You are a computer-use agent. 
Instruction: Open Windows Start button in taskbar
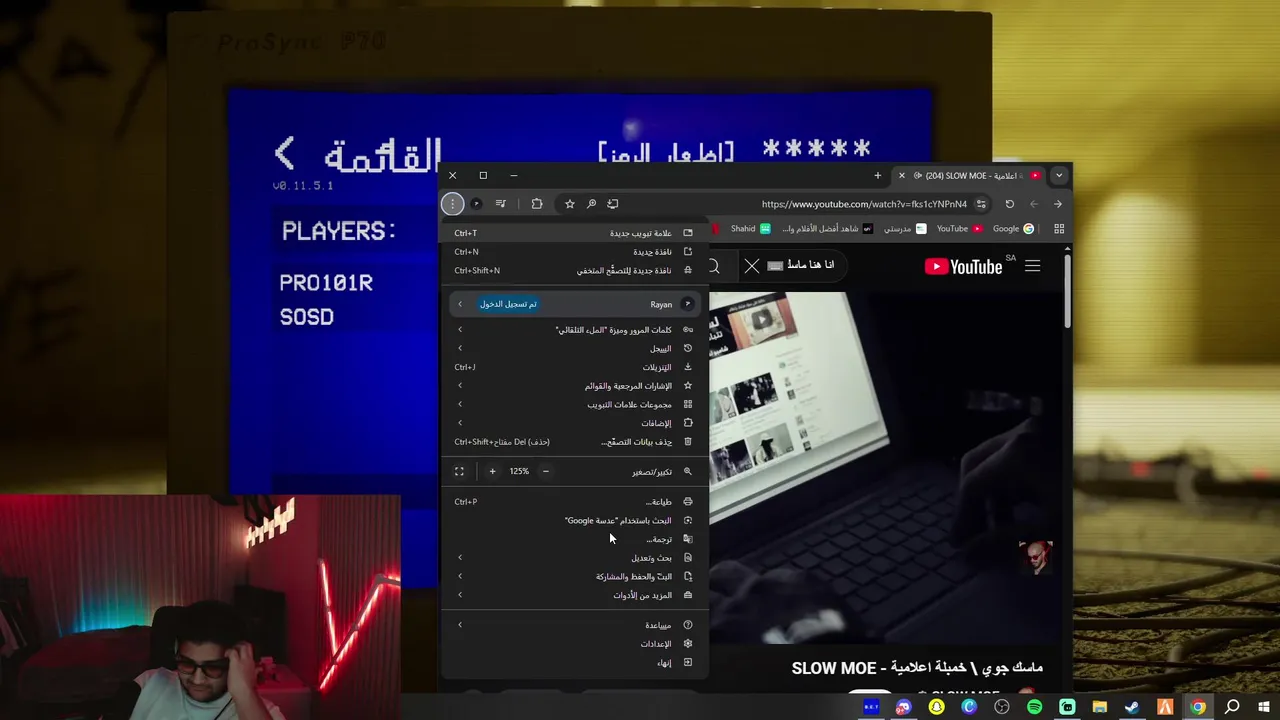[1264, 707]
